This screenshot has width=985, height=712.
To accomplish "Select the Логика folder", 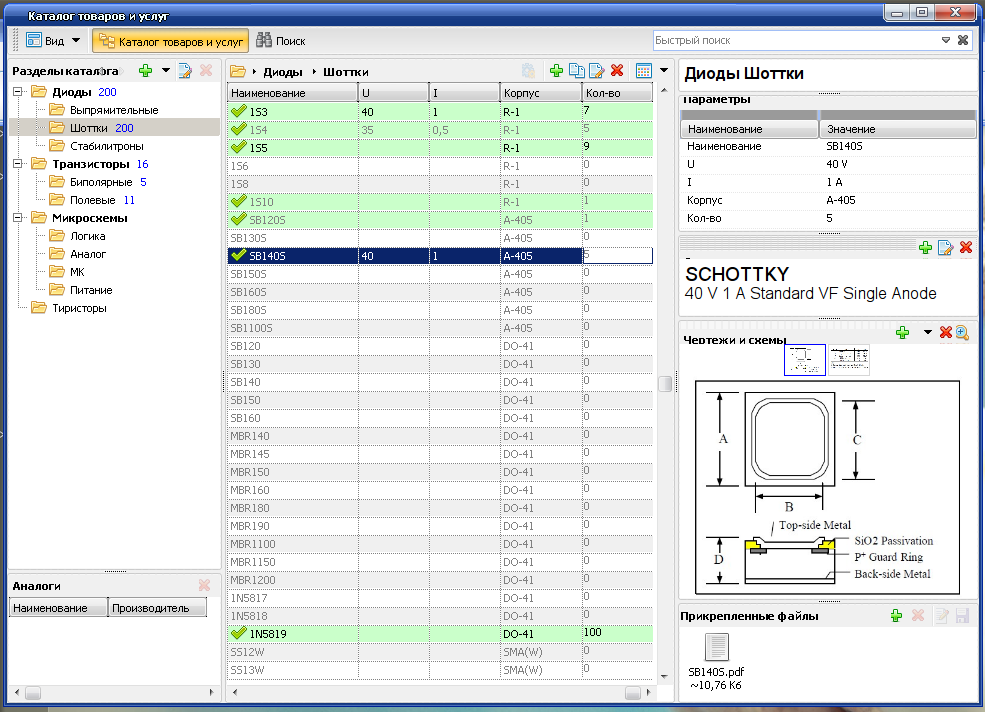I will click(78, 236).
